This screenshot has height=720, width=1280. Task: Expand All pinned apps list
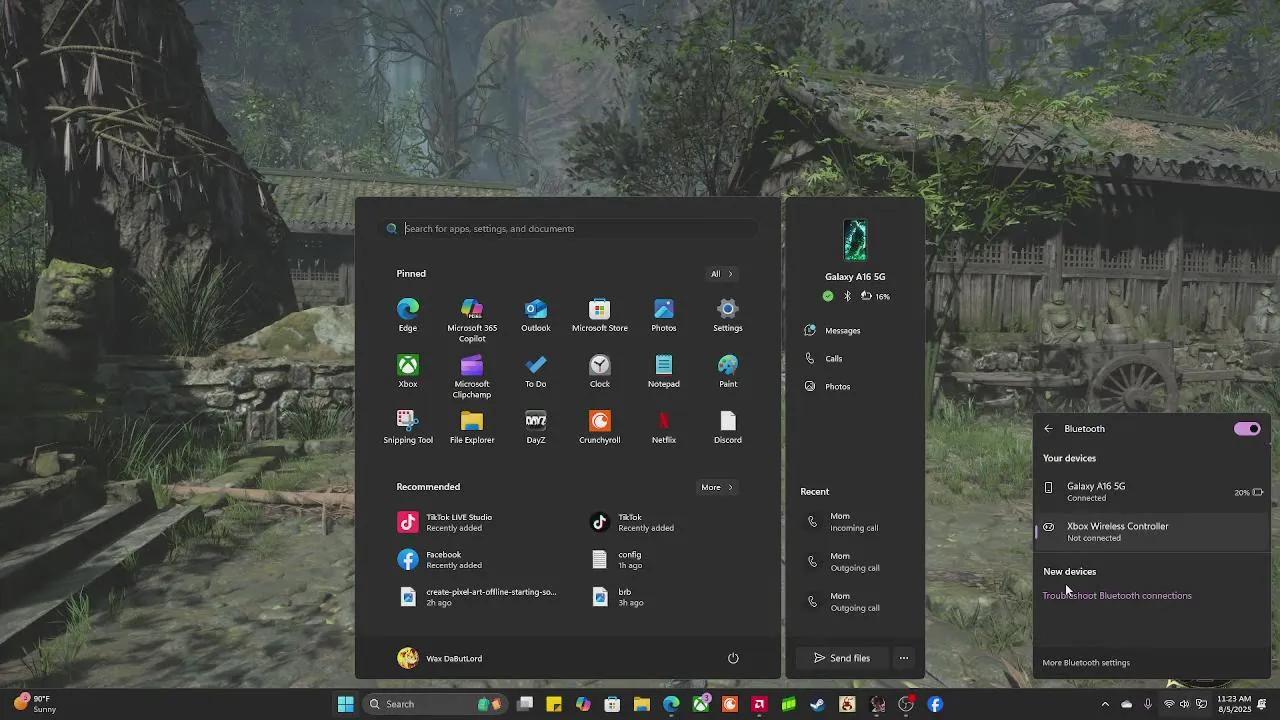click(x=721, y=274)
